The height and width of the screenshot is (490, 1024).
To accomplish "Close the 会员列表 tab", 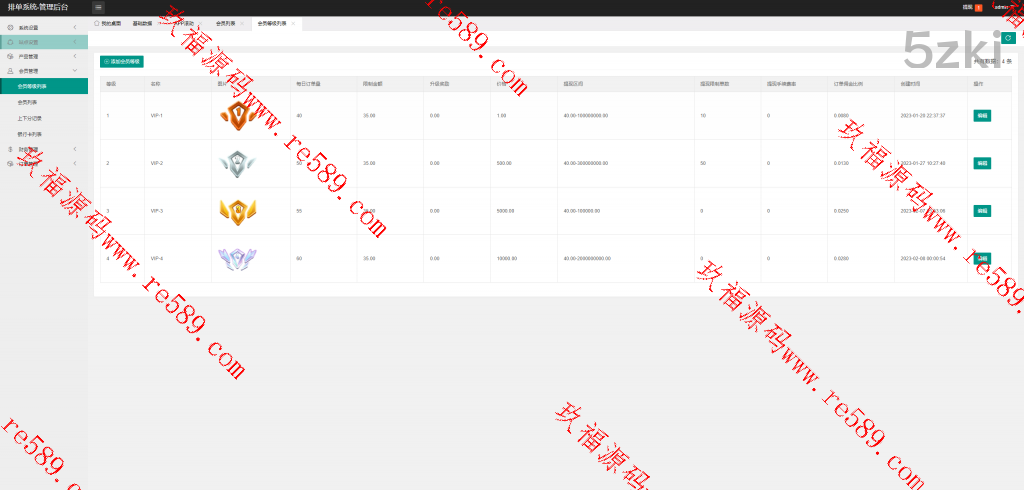I will pyautogui.click(x=241, y=22).
